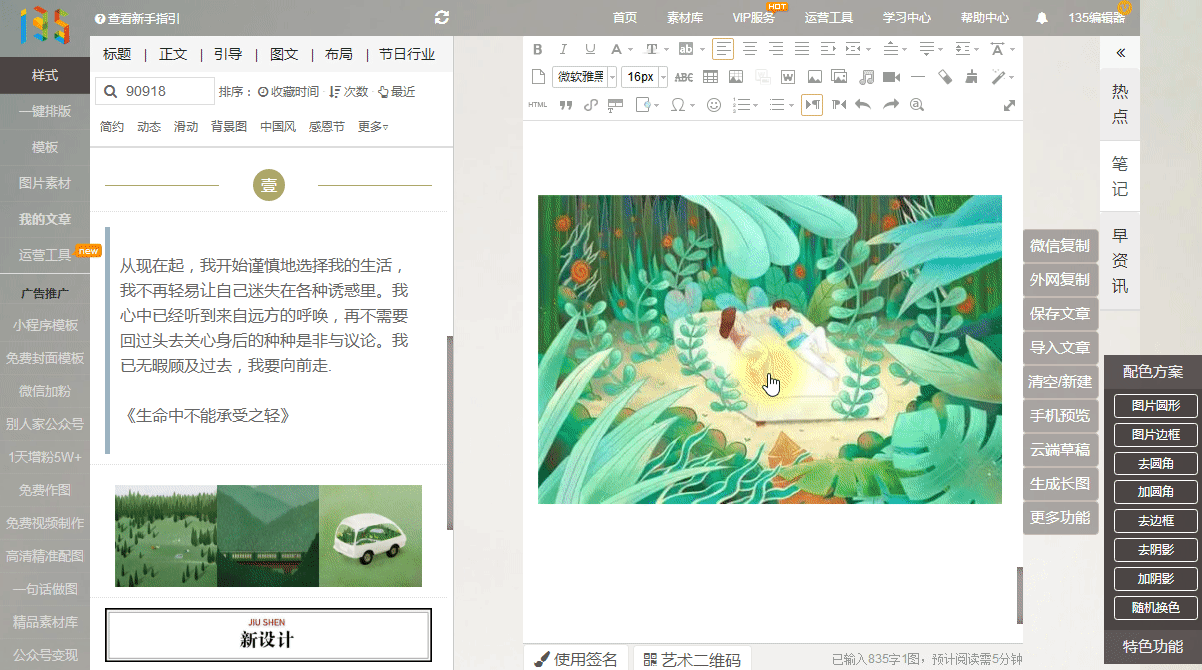
Task: Import a Word document with W icon
Action: (x=788, y=77)
